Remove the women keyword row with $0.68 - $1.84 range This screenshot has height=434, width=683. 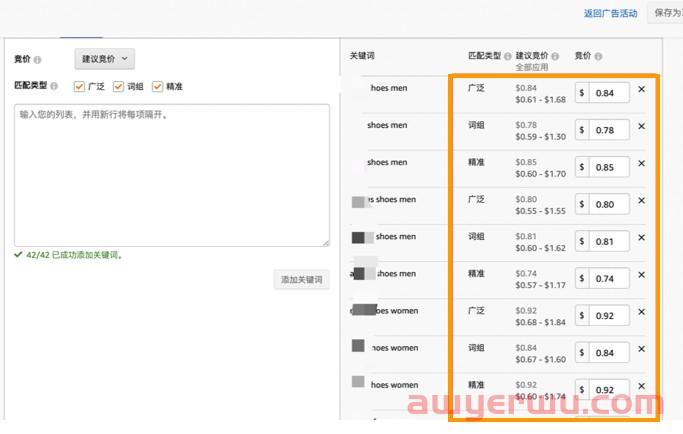[641, 312]
